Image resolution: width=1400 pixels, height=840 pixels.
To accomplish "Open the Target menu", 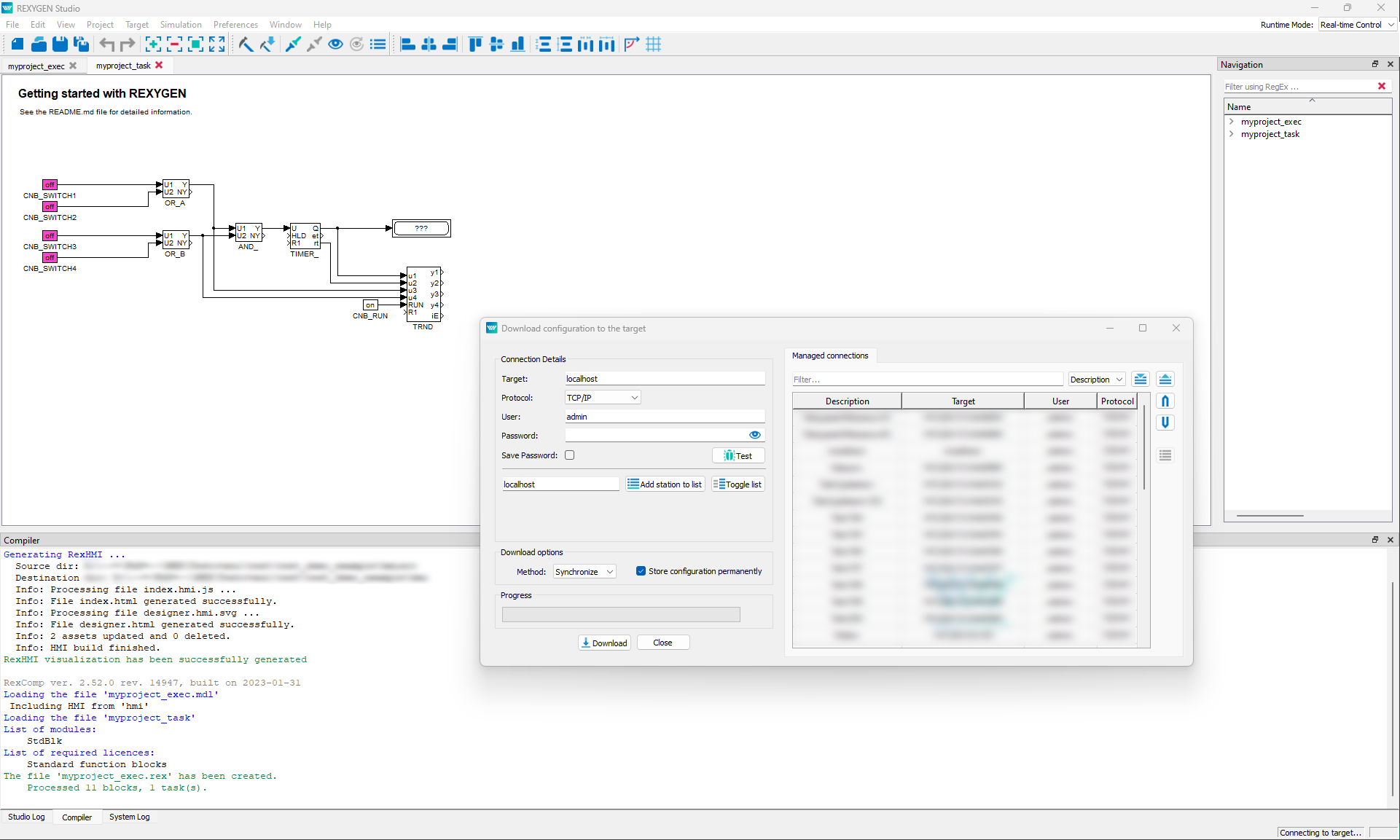I will [137, 25].
